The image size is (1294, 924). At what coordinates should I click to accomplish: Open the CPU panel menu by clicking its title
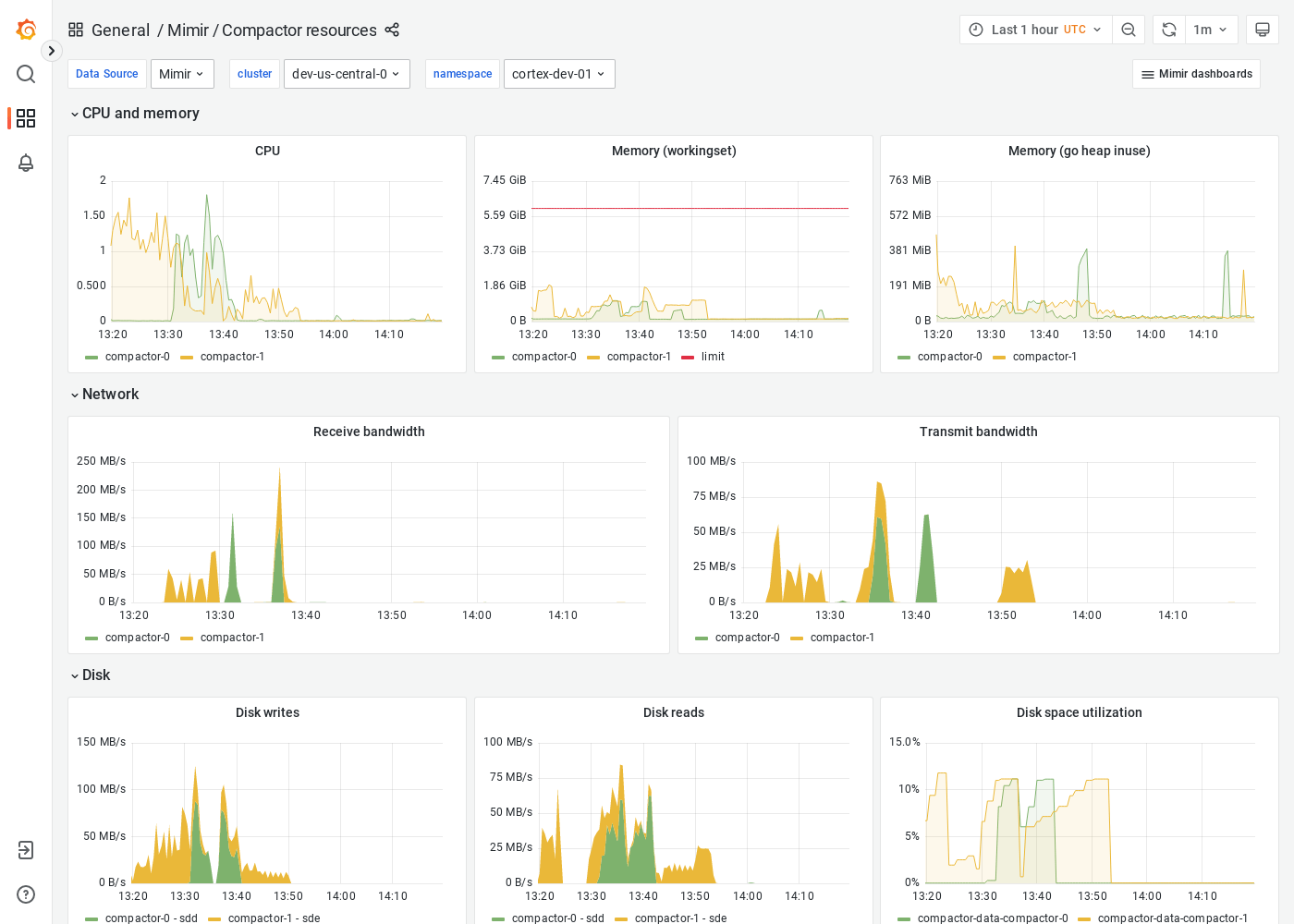[267, 150]
